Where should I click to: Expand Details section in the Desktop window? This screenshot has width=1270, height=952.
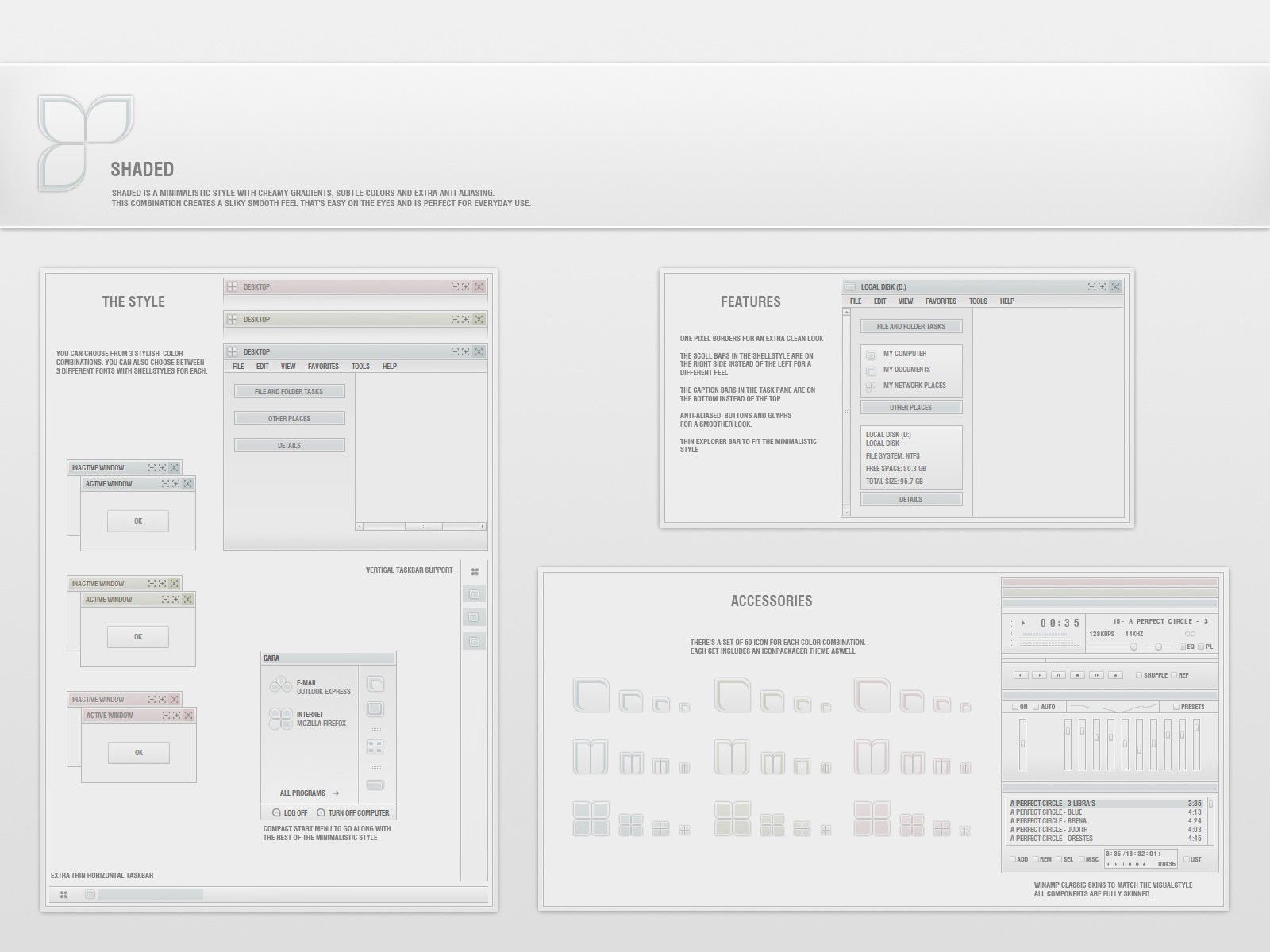[x=289, y=445]
